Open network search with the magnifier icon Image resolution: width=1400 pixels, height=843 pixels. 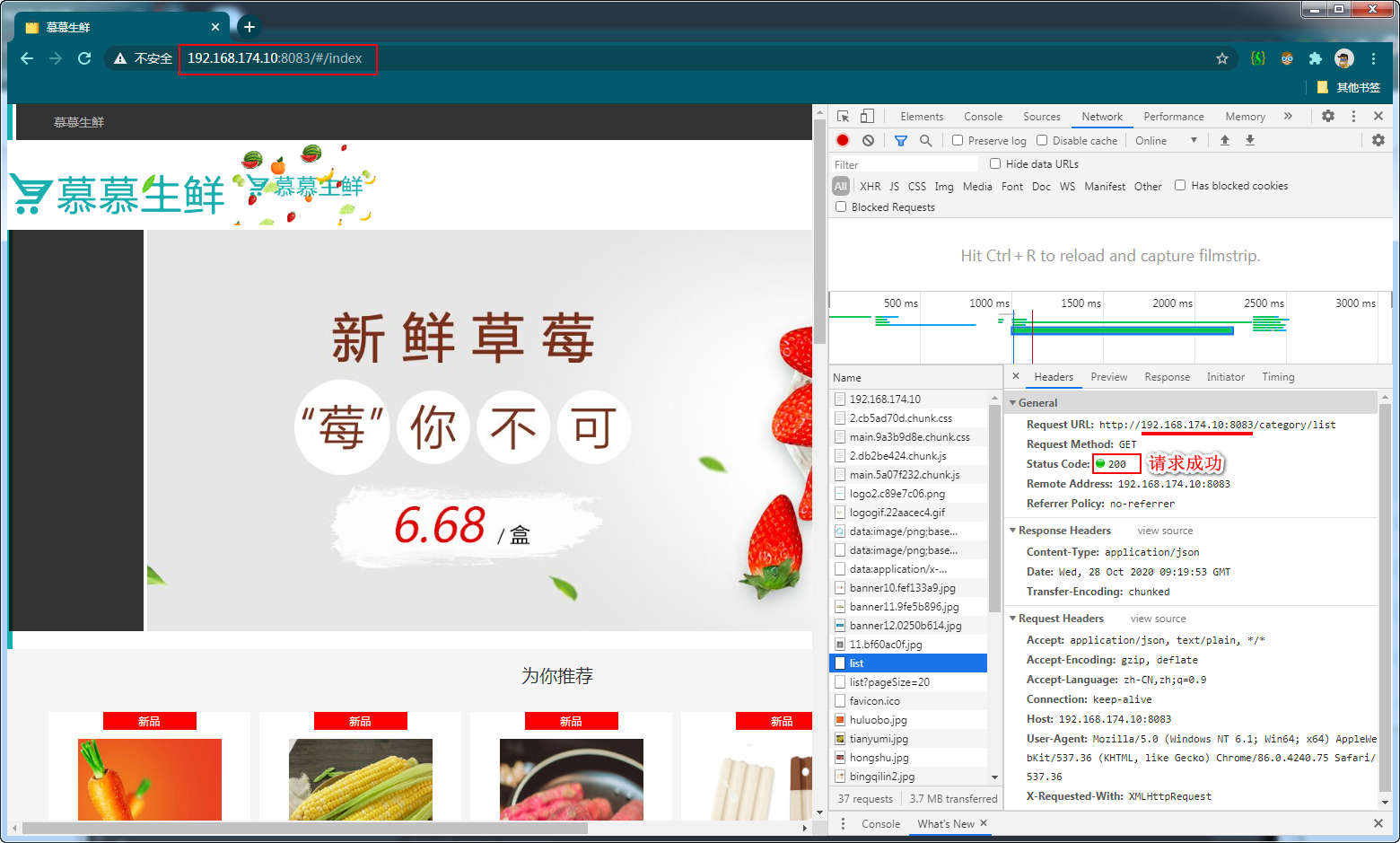925,141
